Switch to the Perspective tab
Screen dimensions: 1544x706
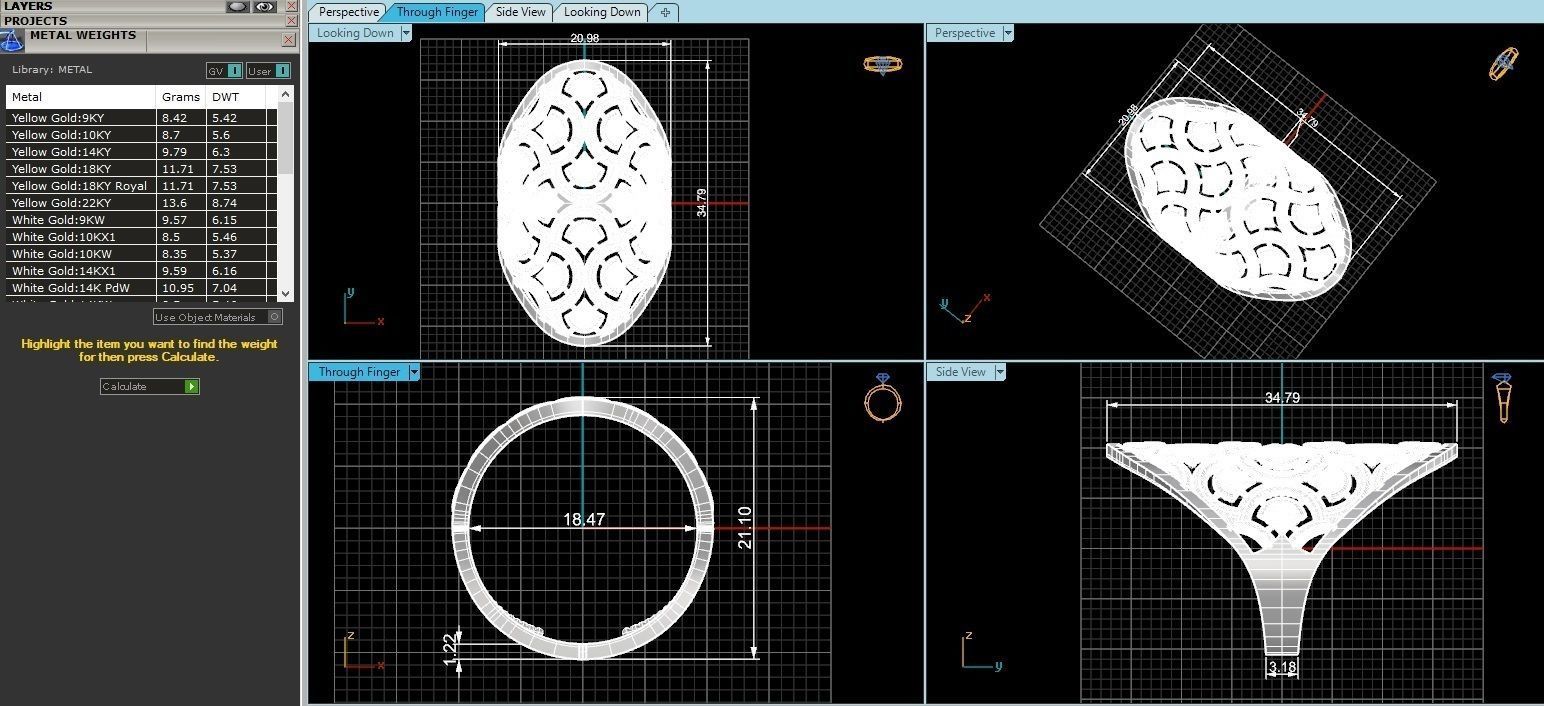coord(348,12)
